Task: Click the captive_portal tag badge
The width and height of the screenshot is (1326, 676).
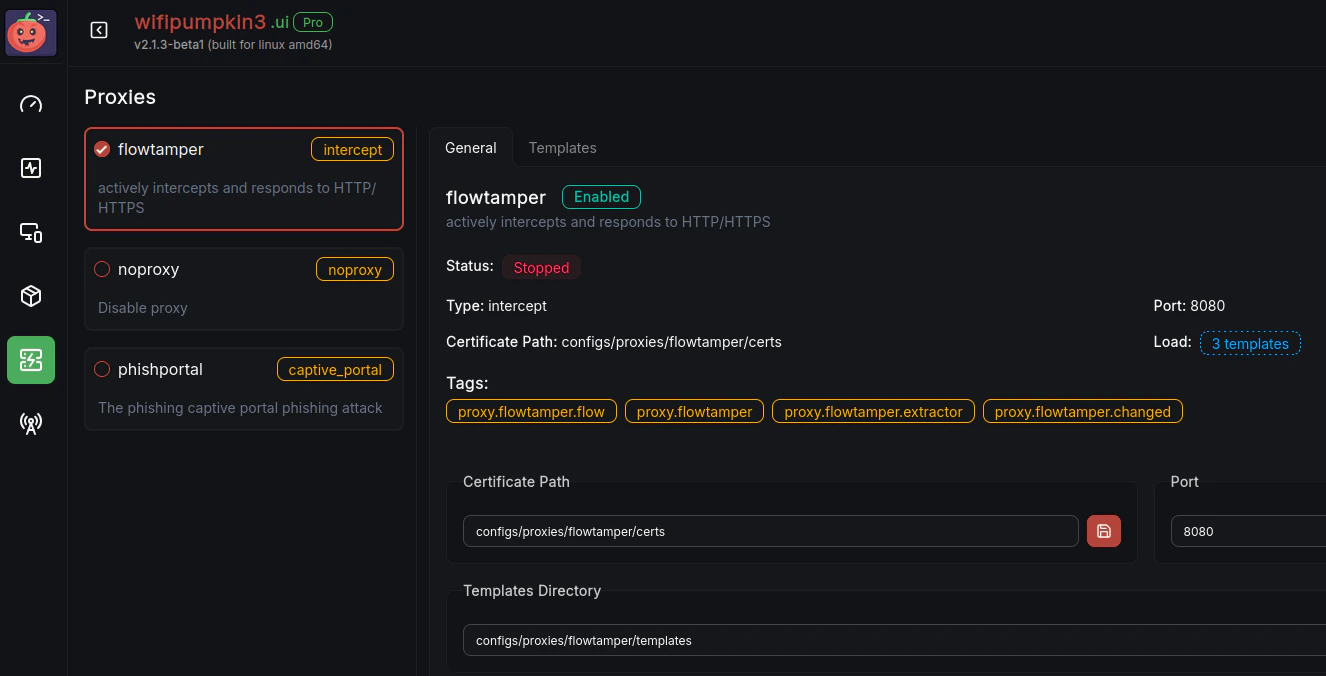Action: click(335, 370)
